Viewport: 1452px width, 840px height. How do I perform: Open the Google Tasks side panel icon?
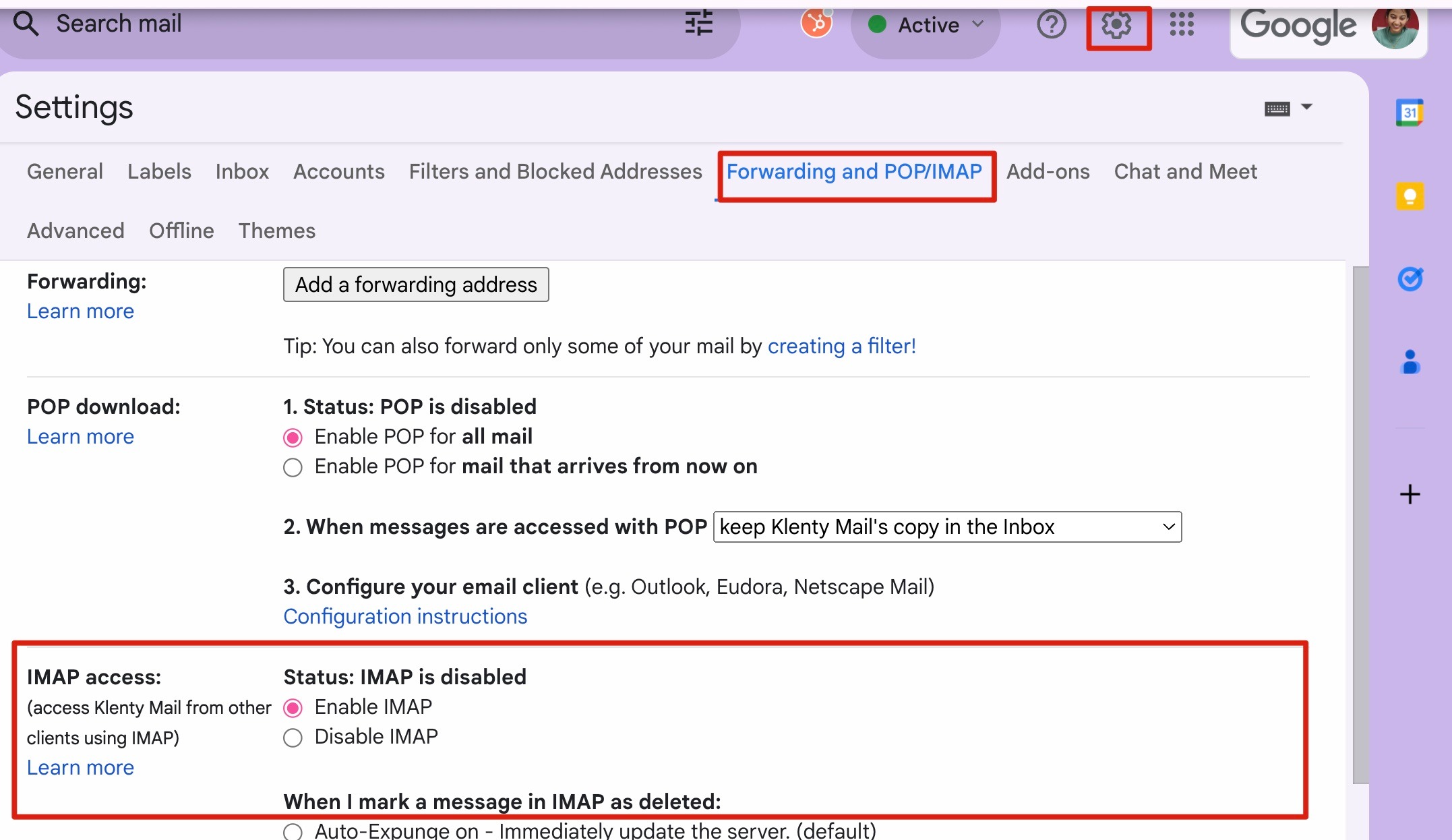pos(1410,278)
